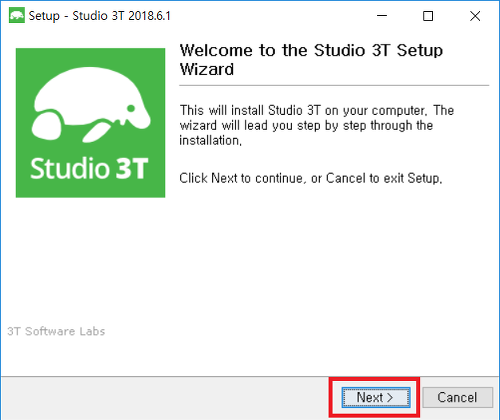This screenshot has height=420, width=500.
Task: Click the Next button to continue
Action: click(x=376, y=397)
